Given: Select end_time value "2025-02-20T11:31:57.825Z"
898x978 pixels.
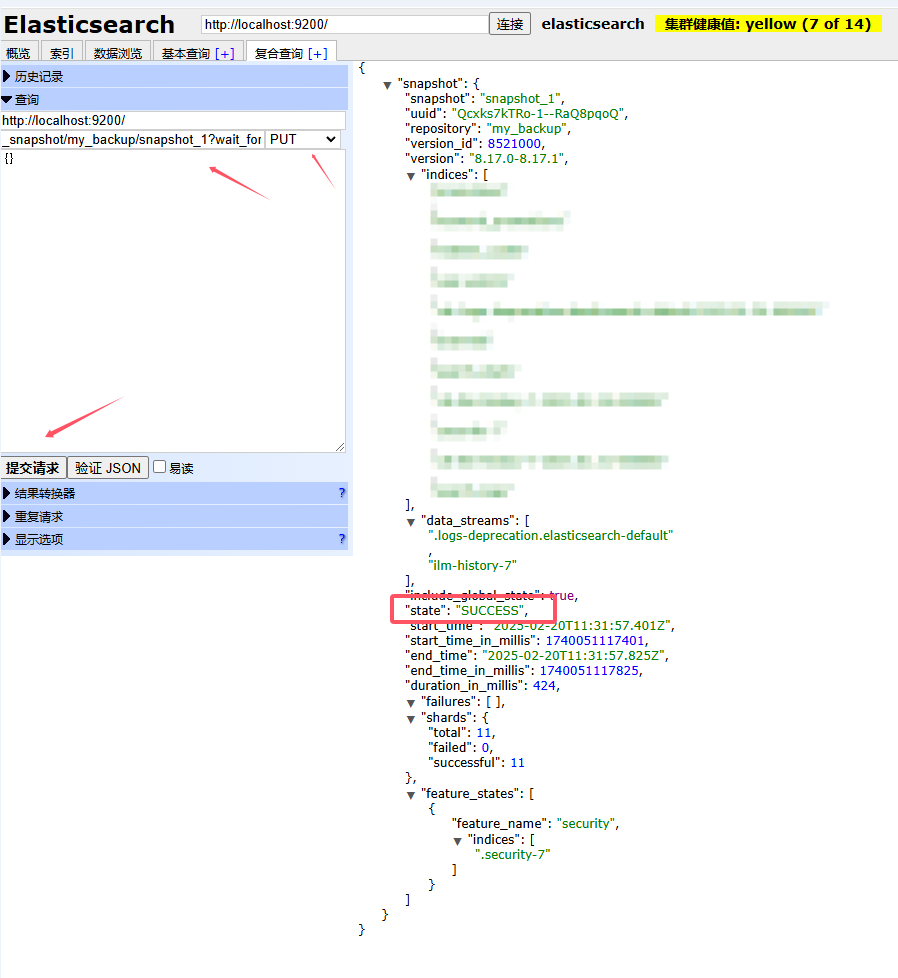Looking at the screenshot, I should (x=573, y=656).
